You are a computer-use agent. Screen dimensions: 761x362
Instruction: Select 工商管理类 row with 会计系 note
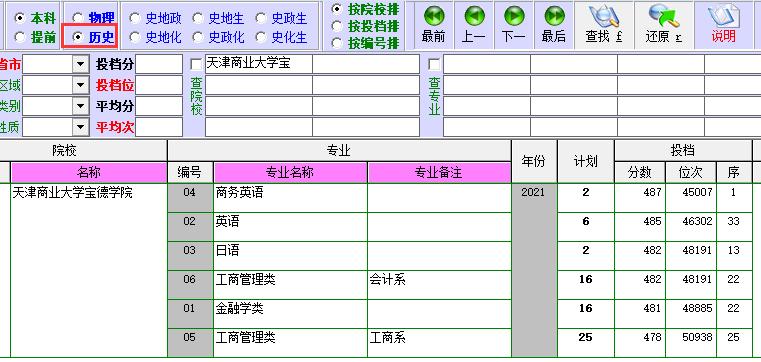[x=290, y=285]
